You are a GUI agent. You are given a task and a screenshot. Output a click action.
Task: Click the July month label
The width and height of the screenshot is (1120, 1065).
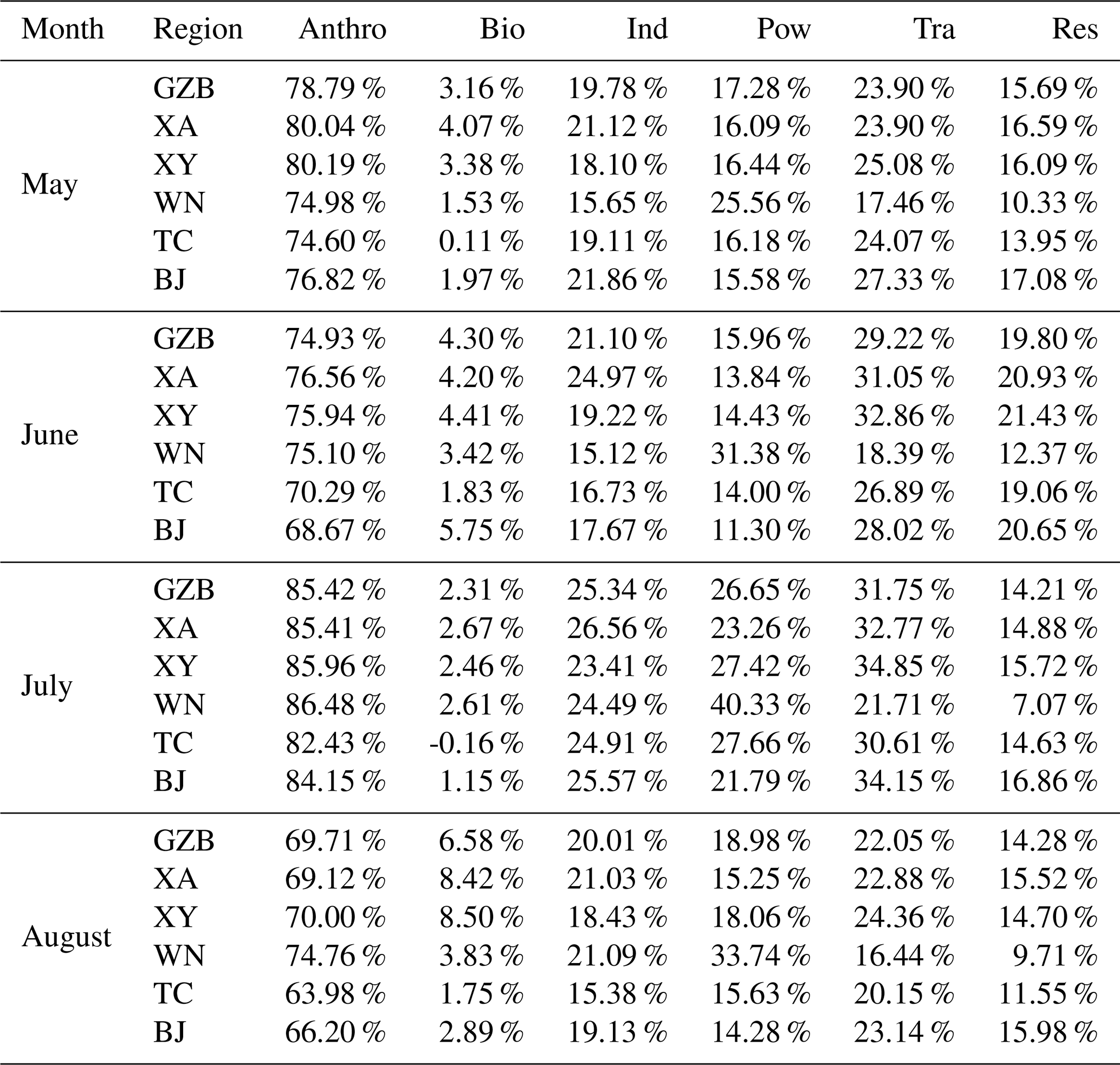point(47,686)
